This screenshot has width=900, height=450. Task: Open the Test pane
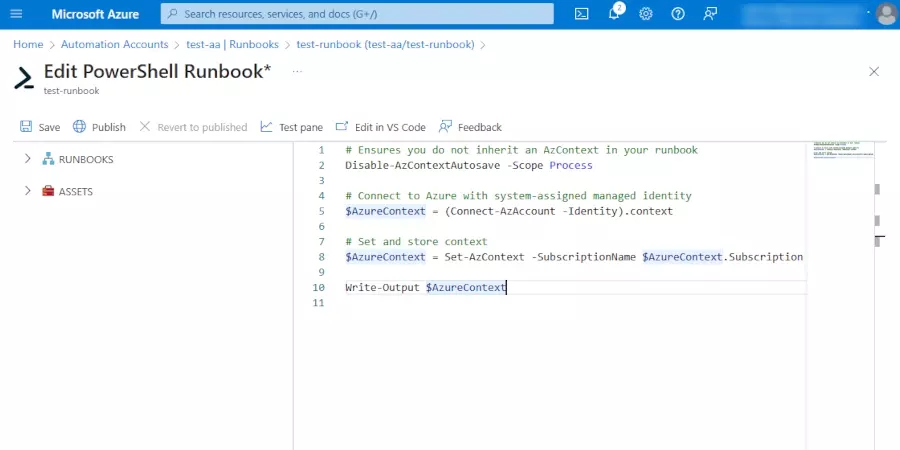291,127
